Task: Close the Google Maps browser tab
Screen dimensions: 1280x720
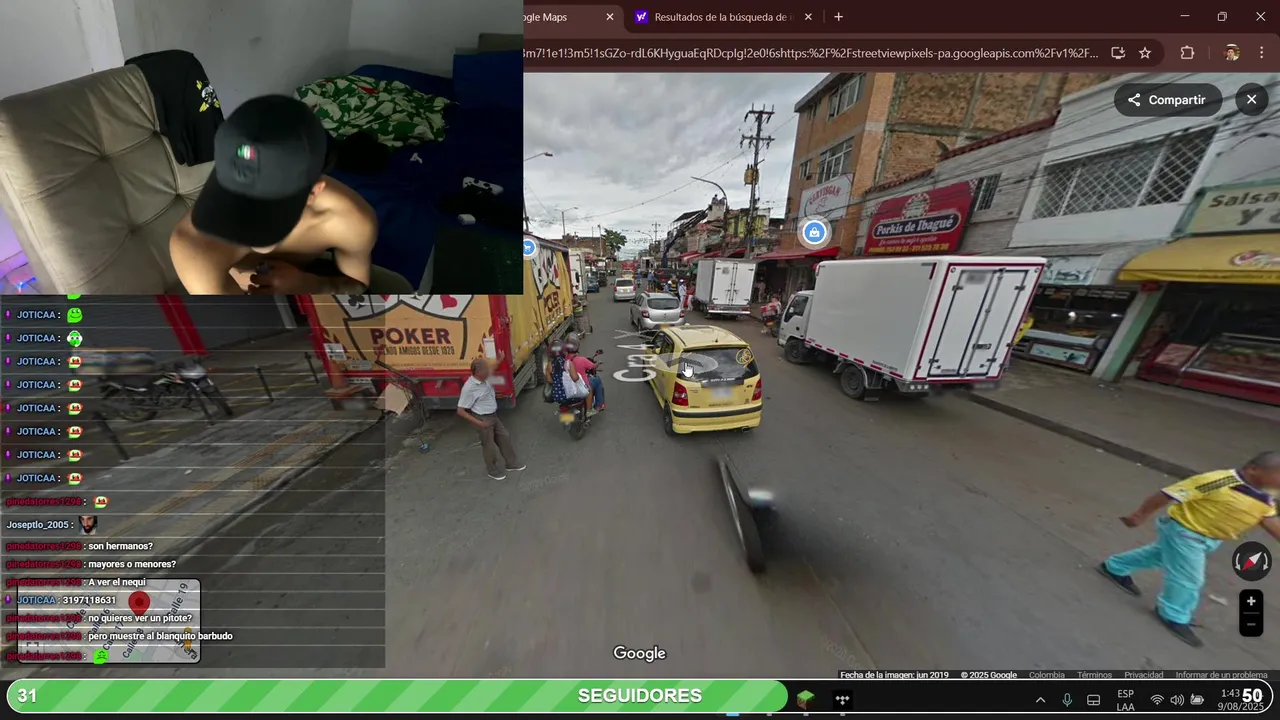Action: [610, 17]
